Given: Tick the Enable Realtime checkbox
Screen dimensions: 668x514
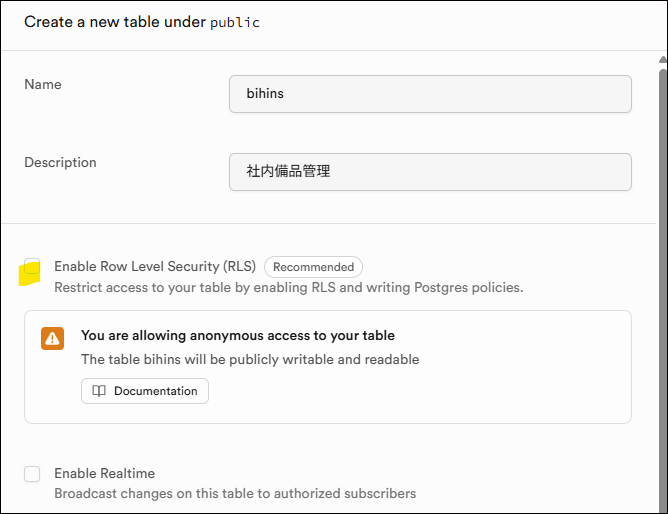Looking at the screenshot, I should [32, 474].
